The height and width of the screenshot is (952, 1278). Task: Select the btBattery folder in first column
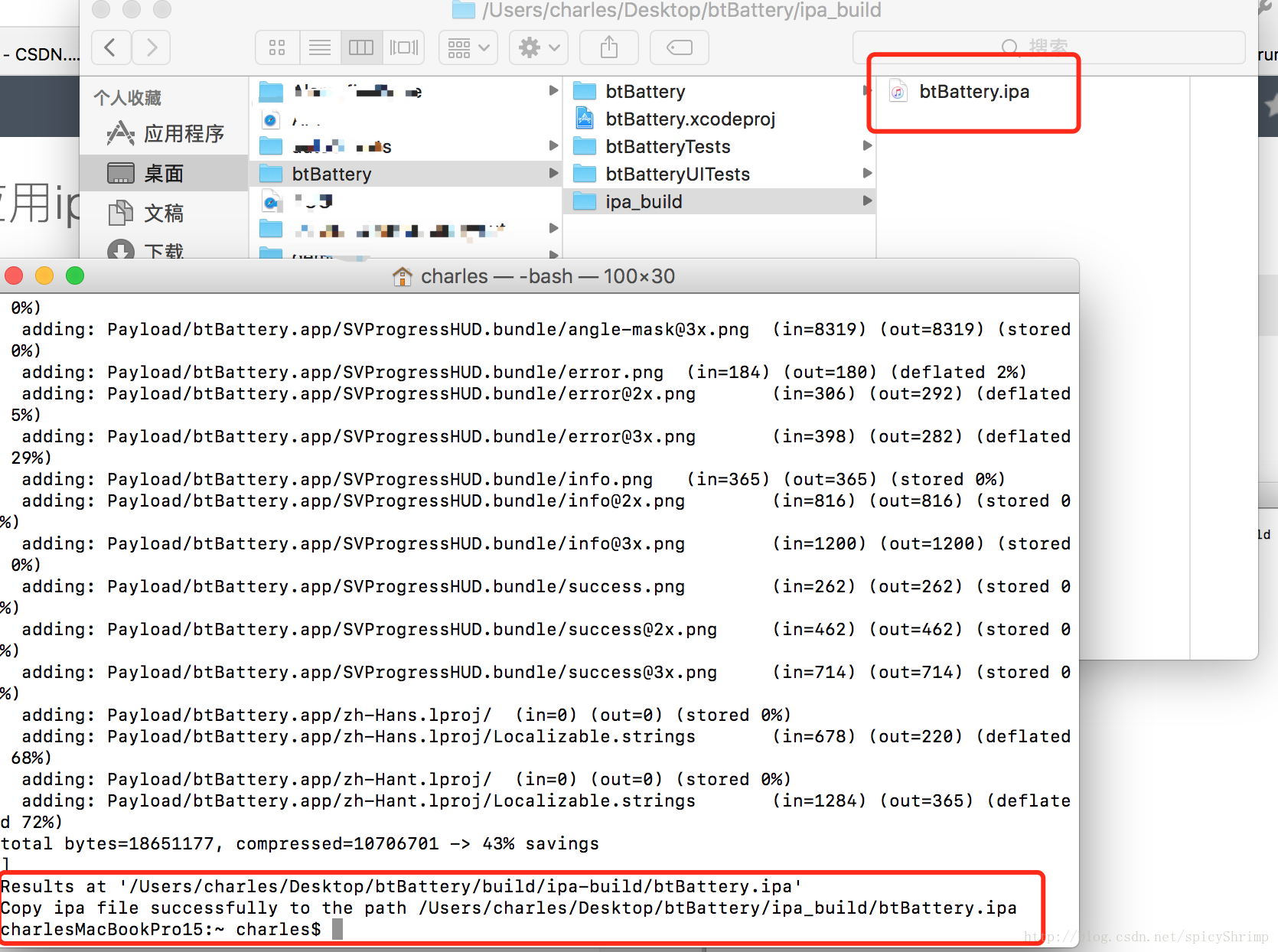pyautogui.click(x=406, y=174)
